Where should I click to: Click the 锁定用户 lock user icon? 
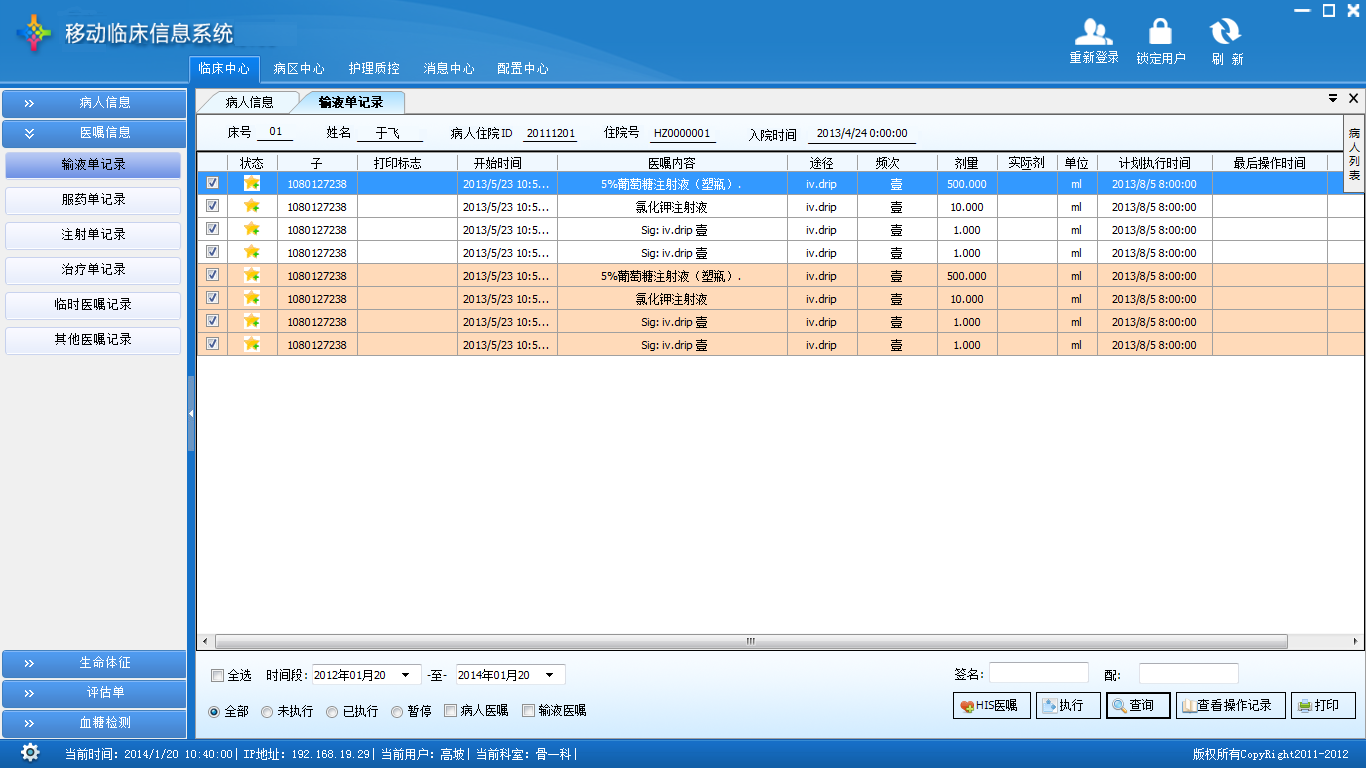tap(1160, 33)
